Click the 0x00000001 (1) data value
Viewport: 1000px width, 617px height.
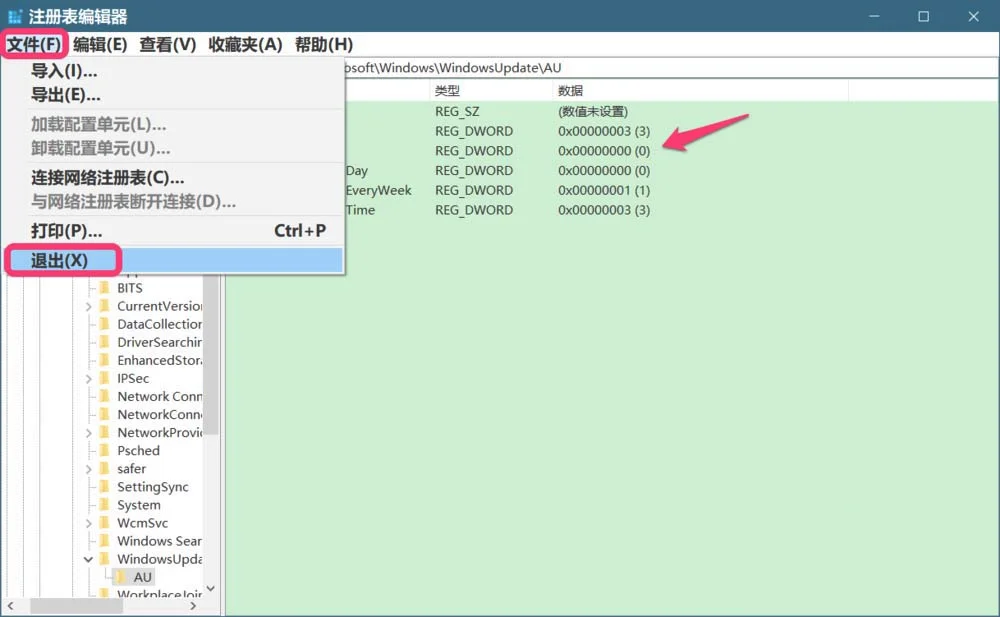pyautogui.click(x=604, y=190)
